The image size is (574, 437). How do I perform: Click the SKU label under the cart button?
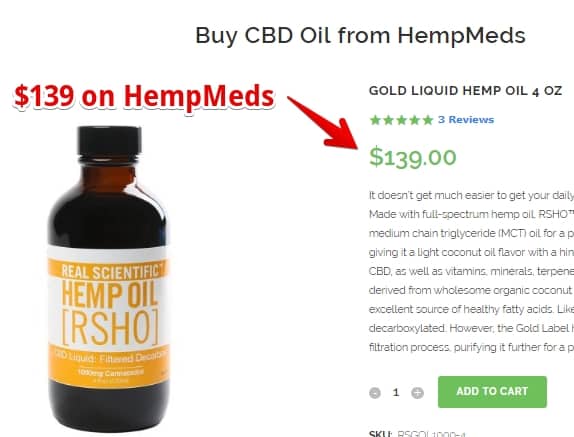coord(380,434)
